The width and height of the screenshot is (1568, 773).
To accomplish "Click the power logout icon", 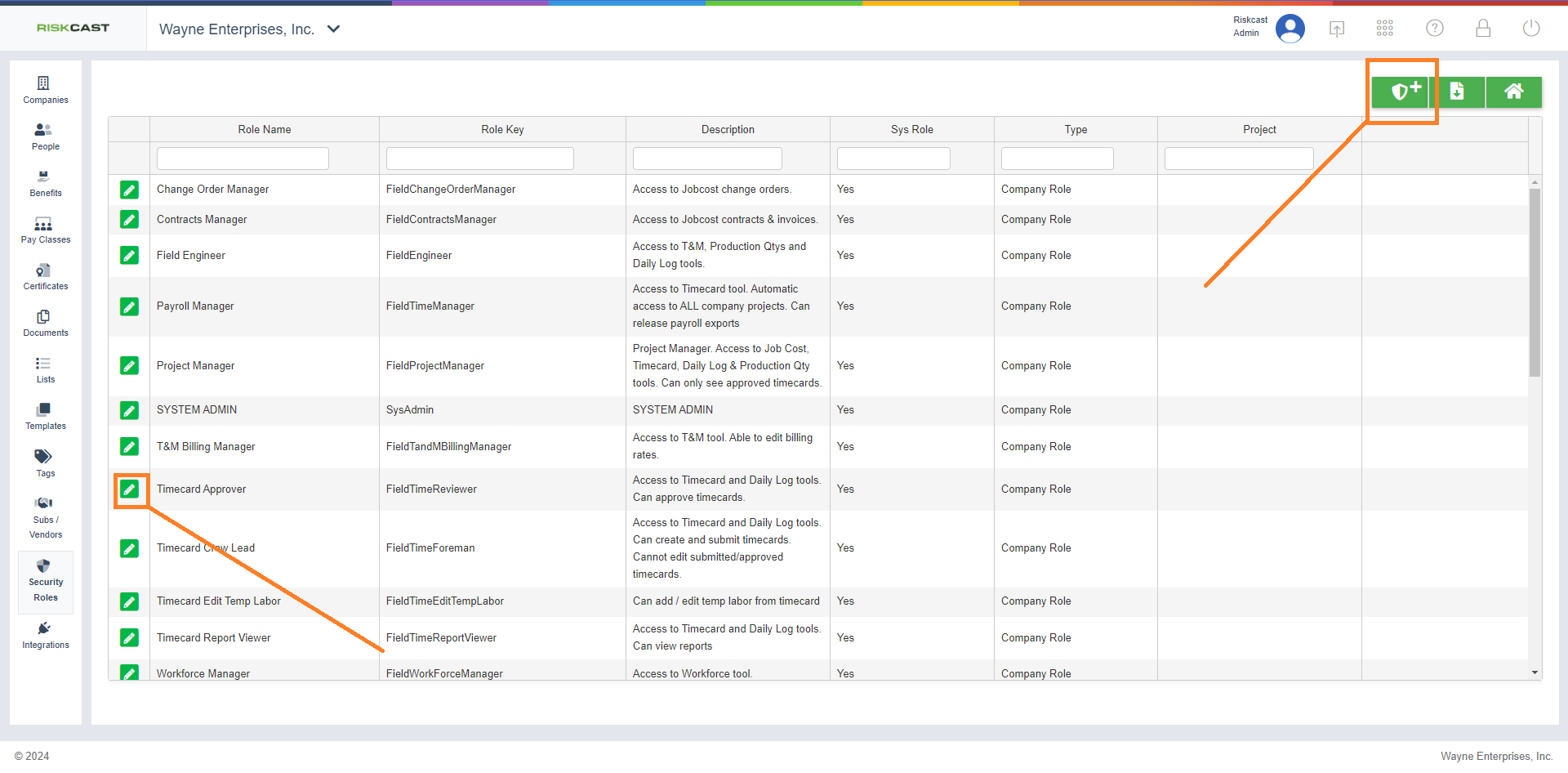I will click(1531, 29).
